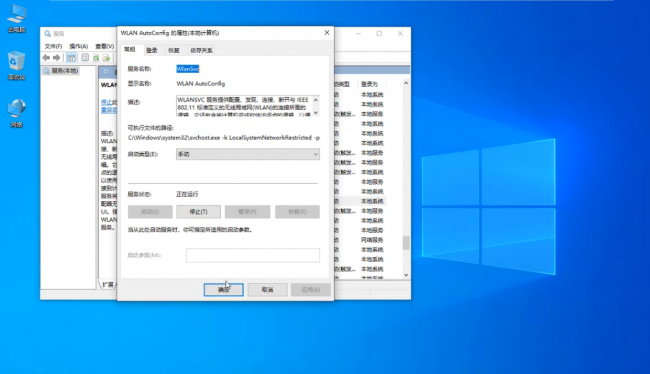
Task: Click the 启动(S) button
Action: (x=150, y=212)
